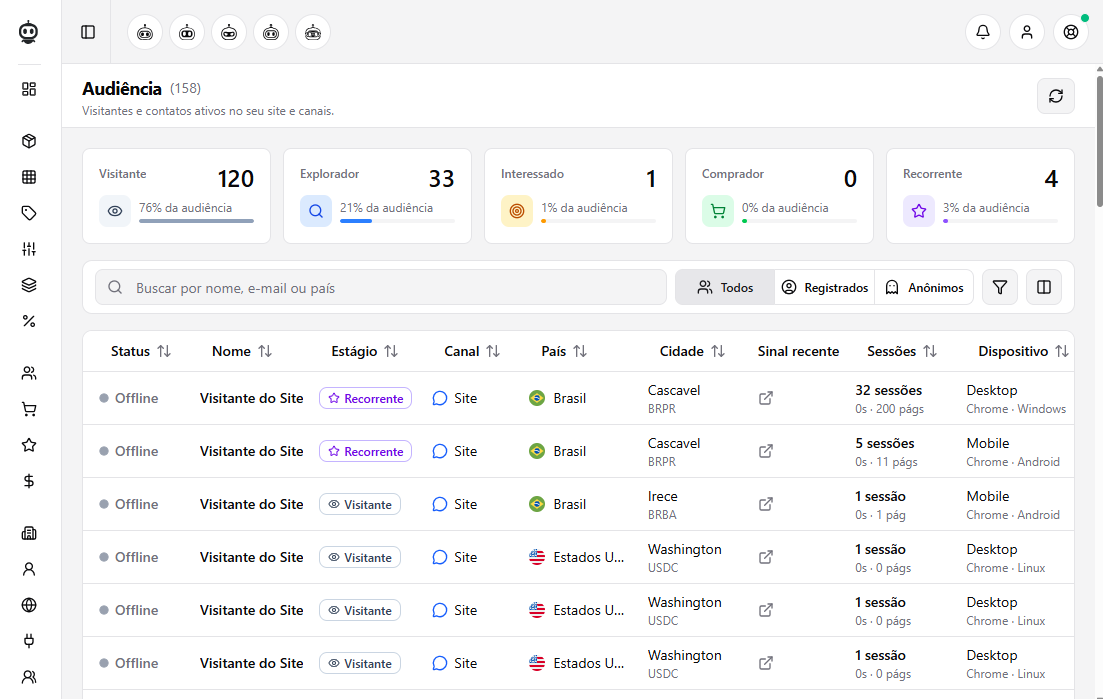Open the notifications bell icon
1103x699 pixels.
(983, 32)
